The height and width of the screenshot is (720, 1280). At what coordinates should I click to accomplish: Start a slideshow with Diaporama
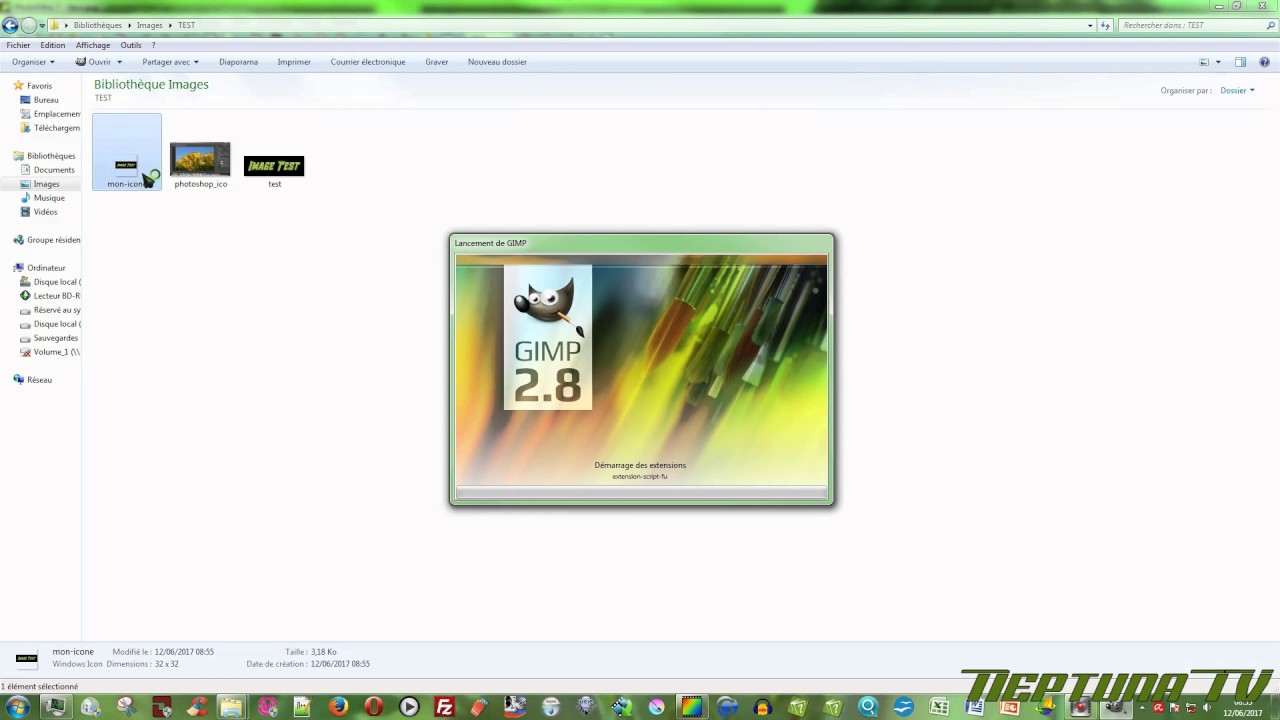coord(238,62)
